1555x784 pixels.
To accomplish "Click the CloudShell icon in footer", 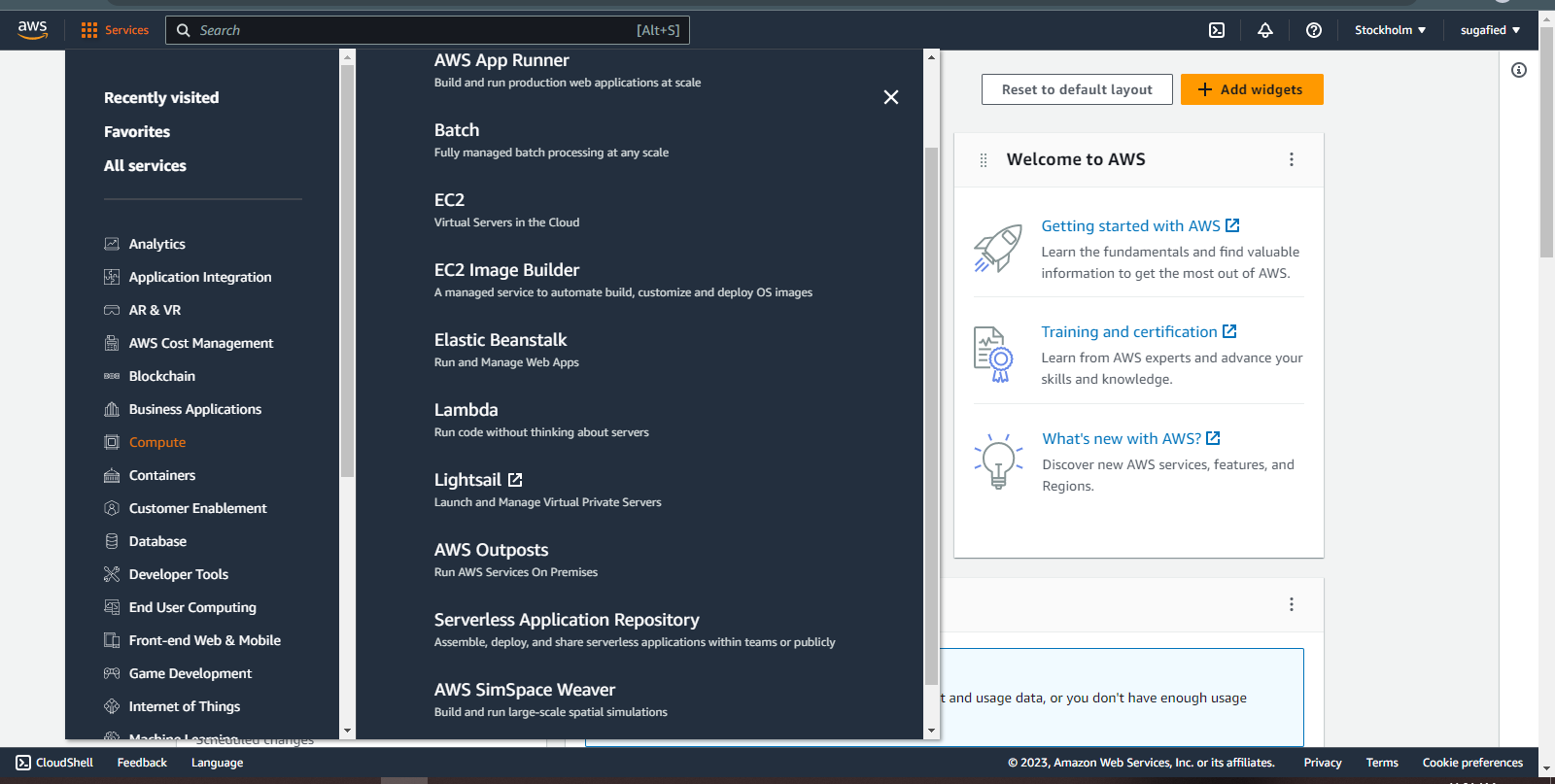I will pos(23,763).
